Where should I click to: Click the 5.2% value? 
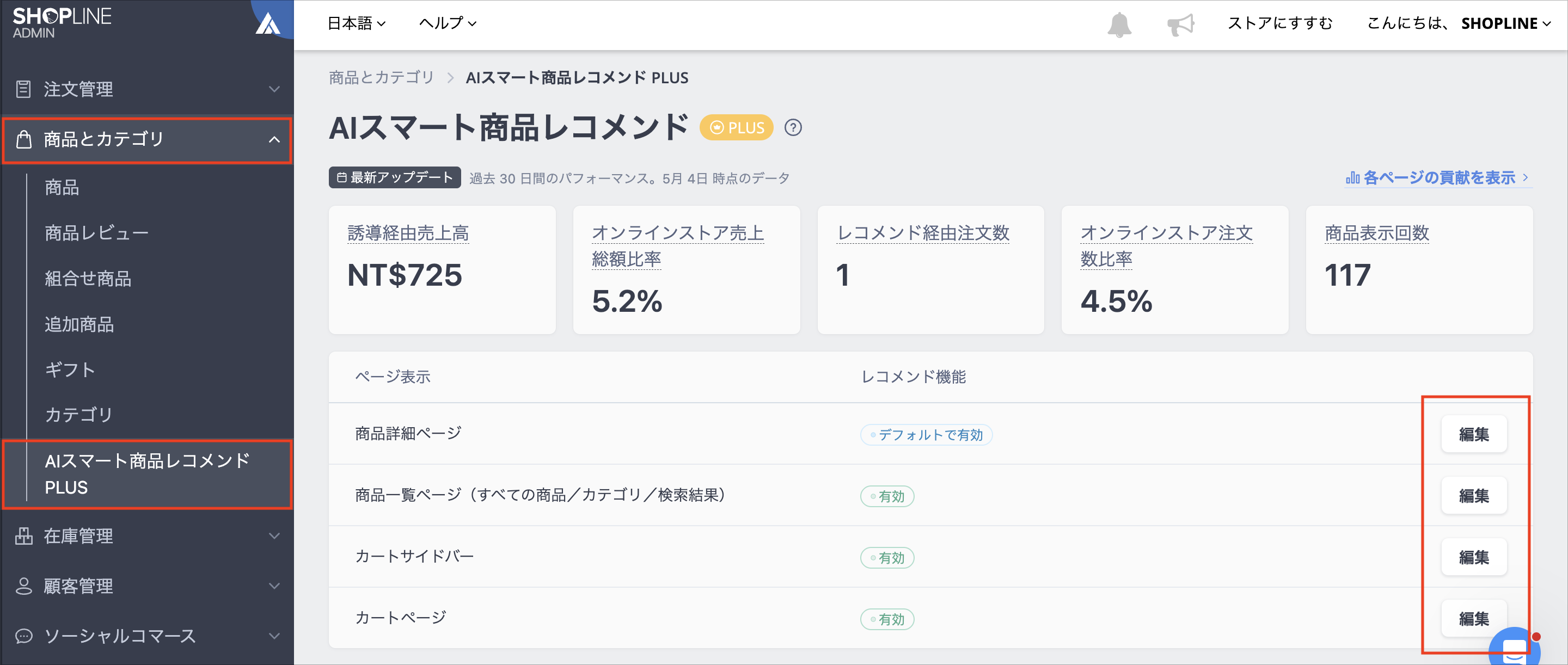pos(627,301)
